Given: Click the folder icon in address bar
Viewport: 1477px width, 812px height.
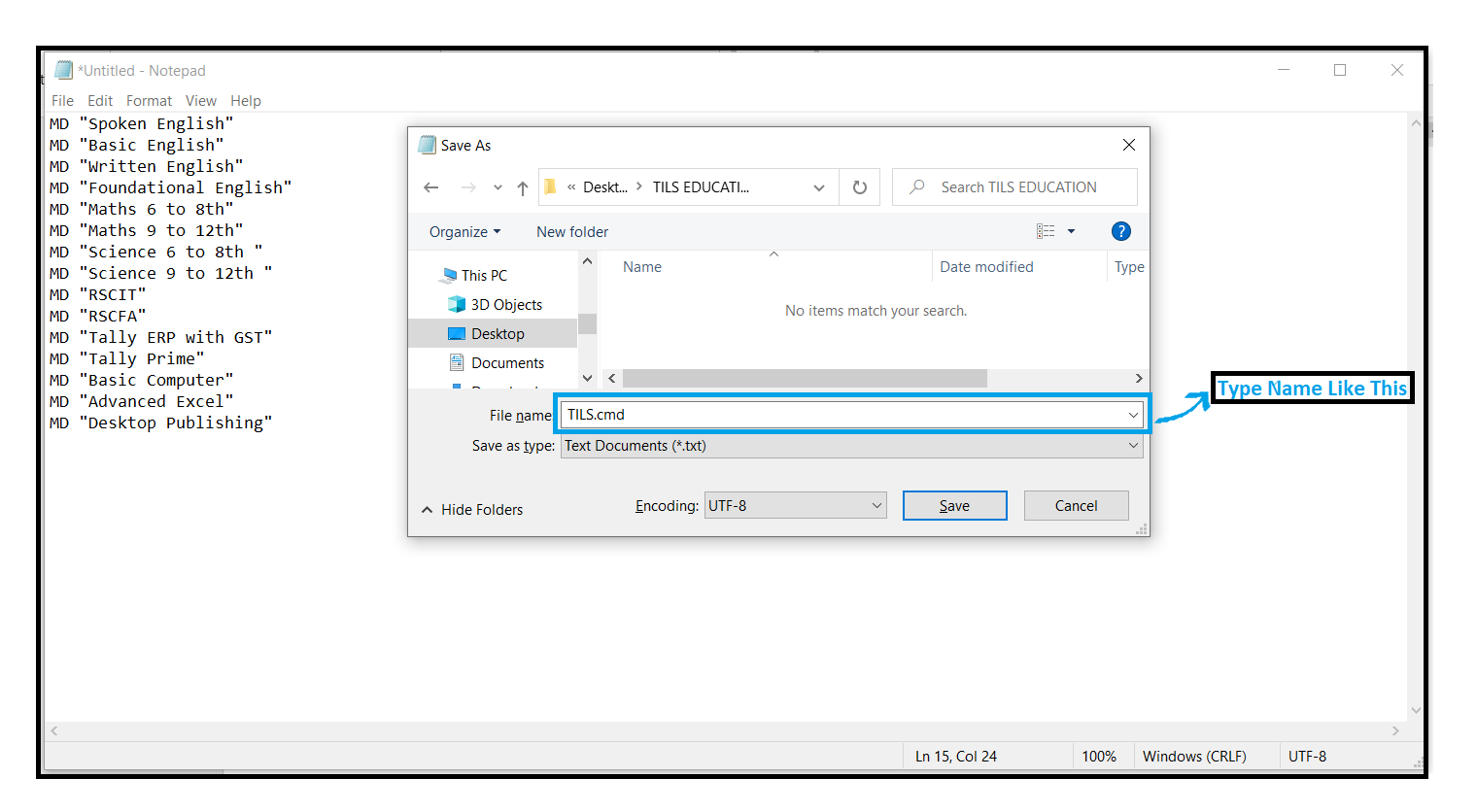Looking at the screenshot, I should [x=550, y=186].
